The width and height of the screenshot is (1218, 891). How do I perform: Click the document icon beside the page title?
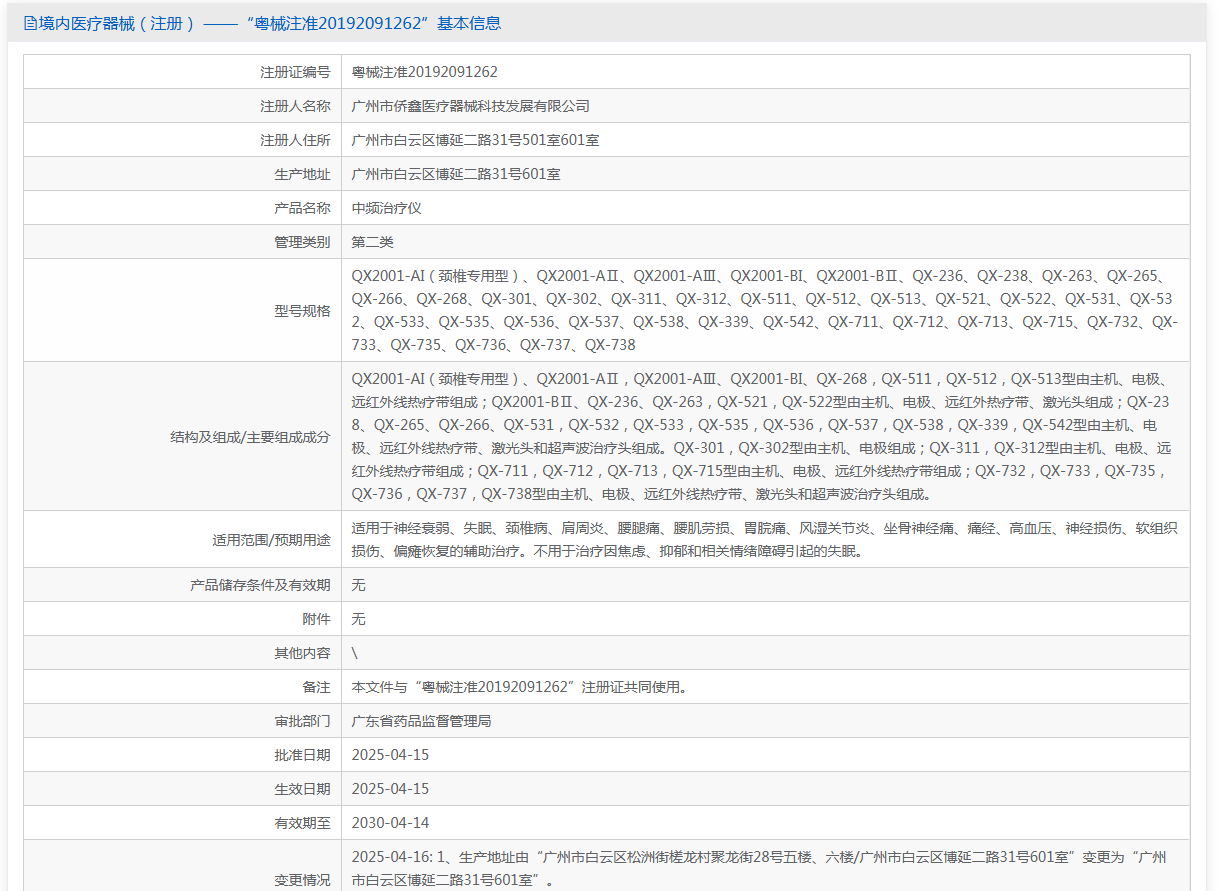point(30,23)
